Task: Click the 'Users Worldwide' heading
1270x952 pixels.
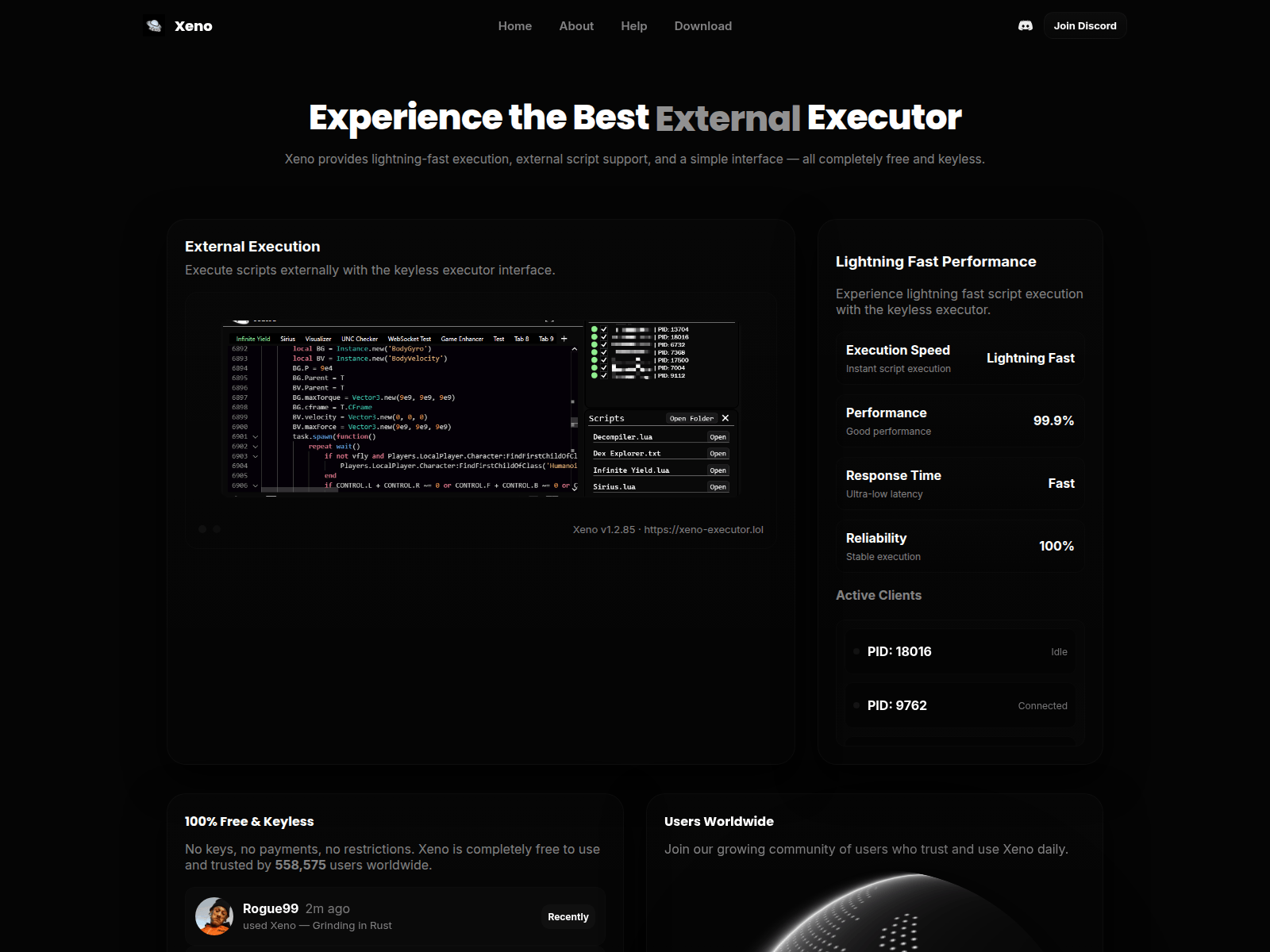Action: point(719,821)
